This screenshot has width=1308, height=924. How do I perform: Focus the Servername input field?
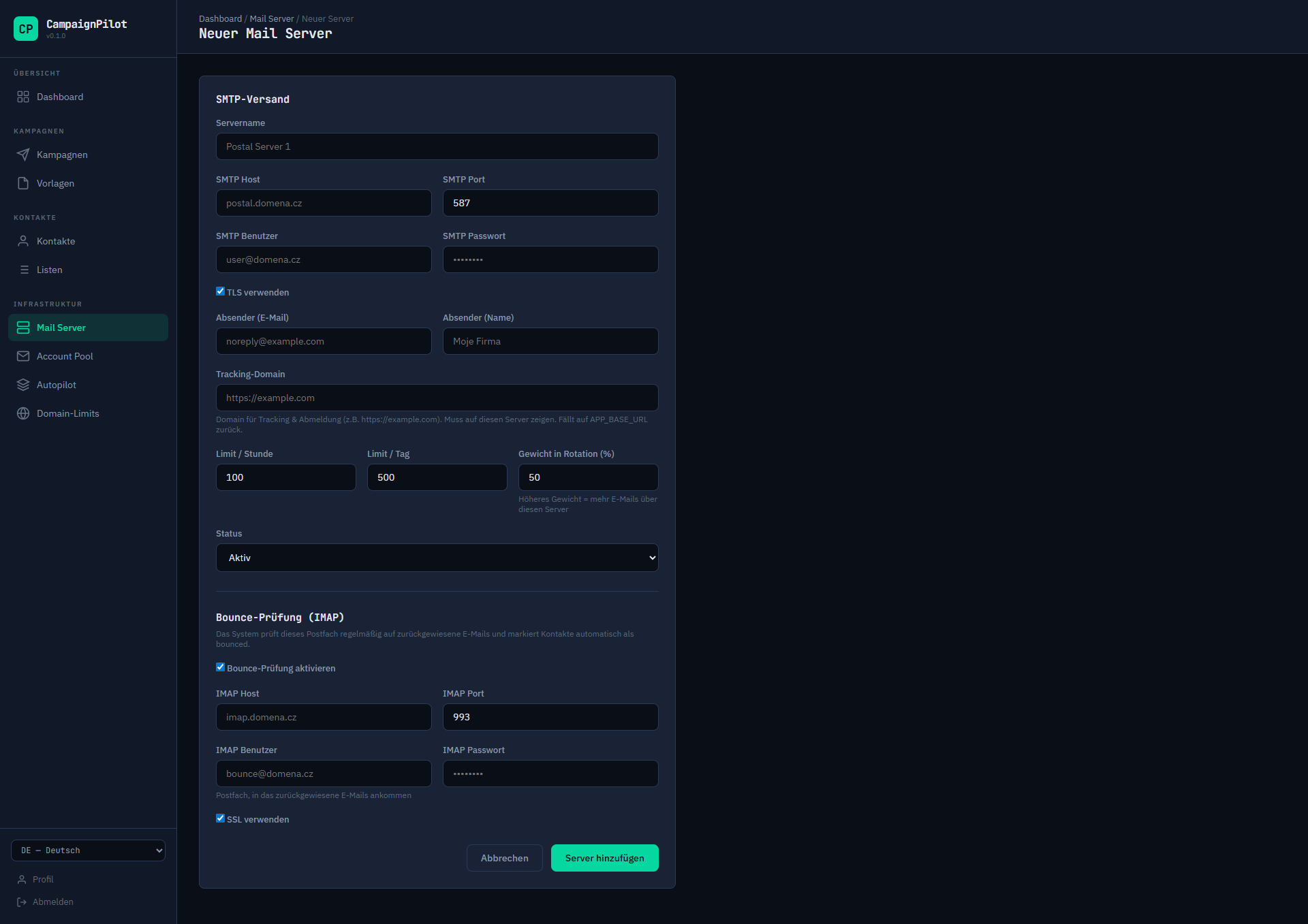pos(437,146)
